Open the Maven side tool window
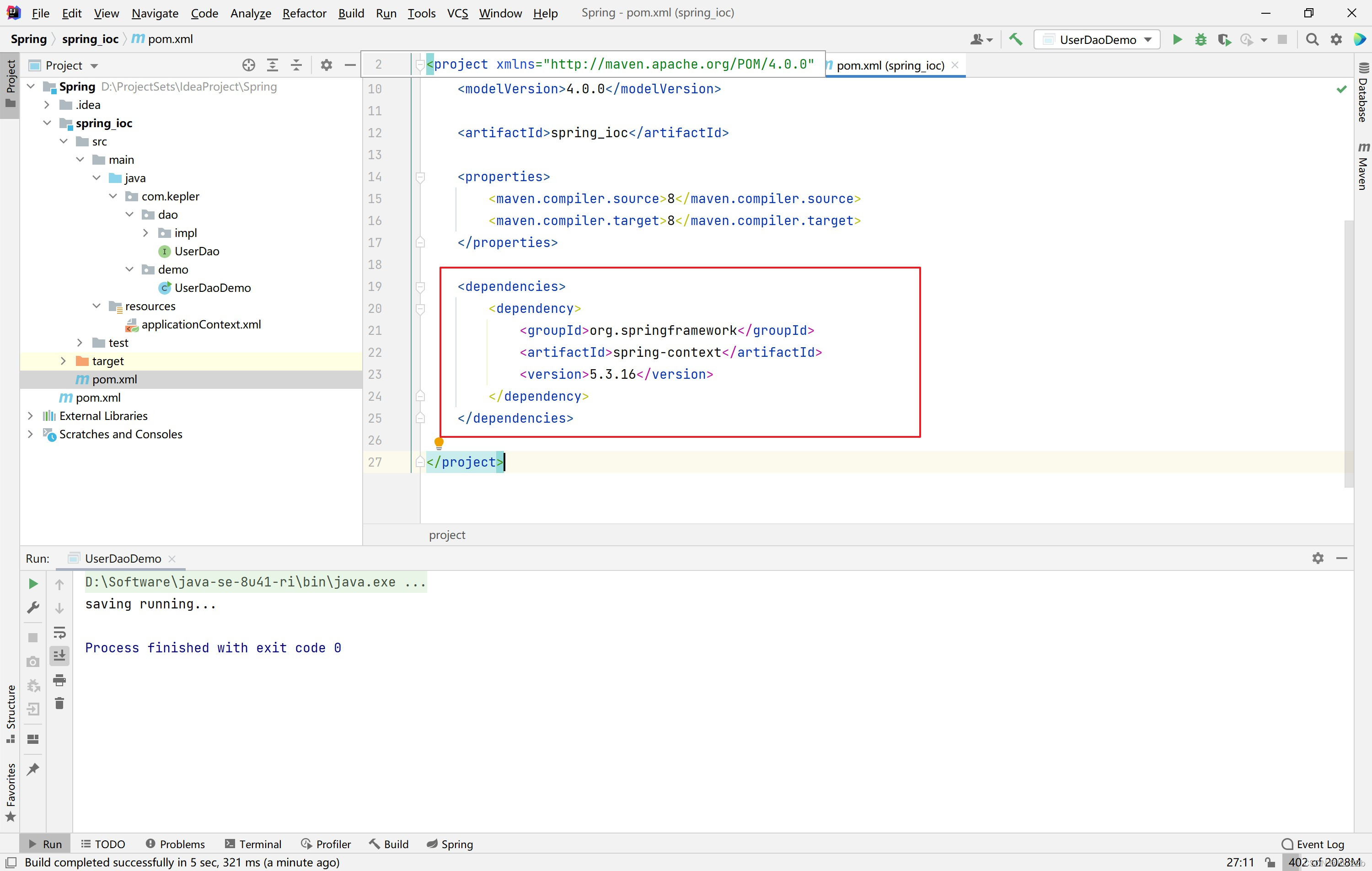Image resolution: width=1372 pixels, height=871 pixels. pos(1362,167)
